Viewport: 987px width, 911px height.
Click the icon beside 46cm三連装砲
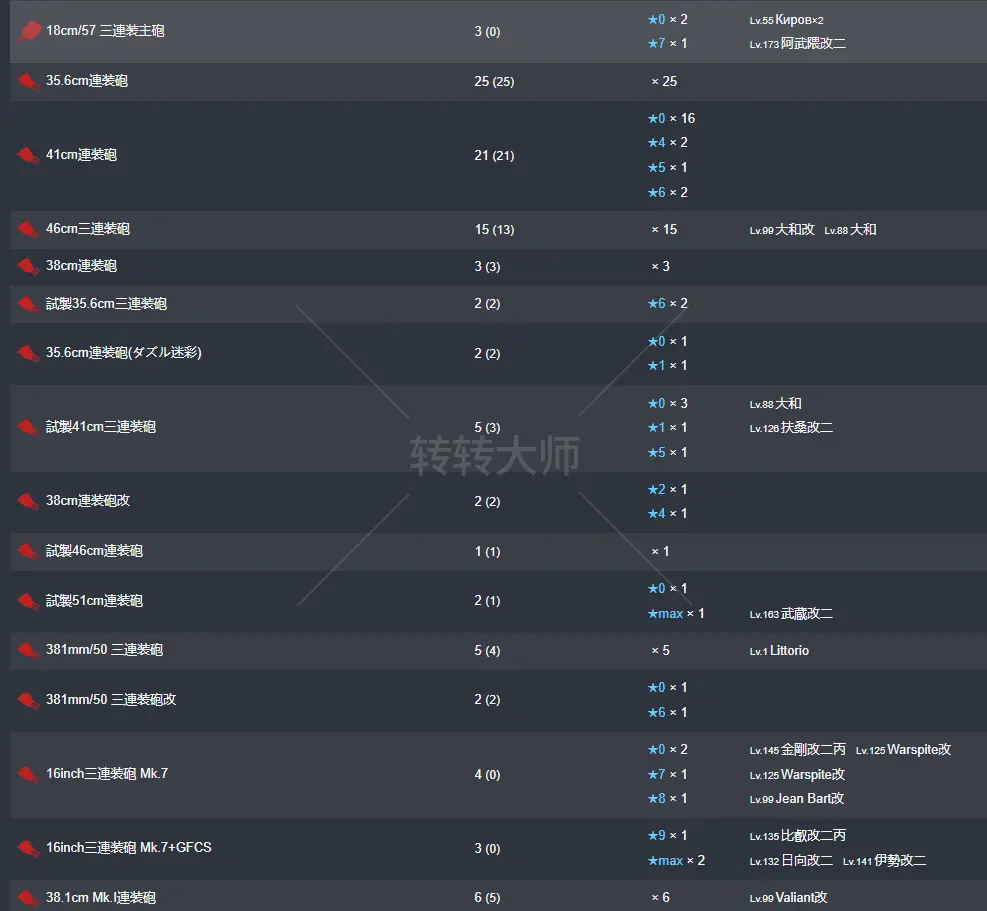point(27,230)
